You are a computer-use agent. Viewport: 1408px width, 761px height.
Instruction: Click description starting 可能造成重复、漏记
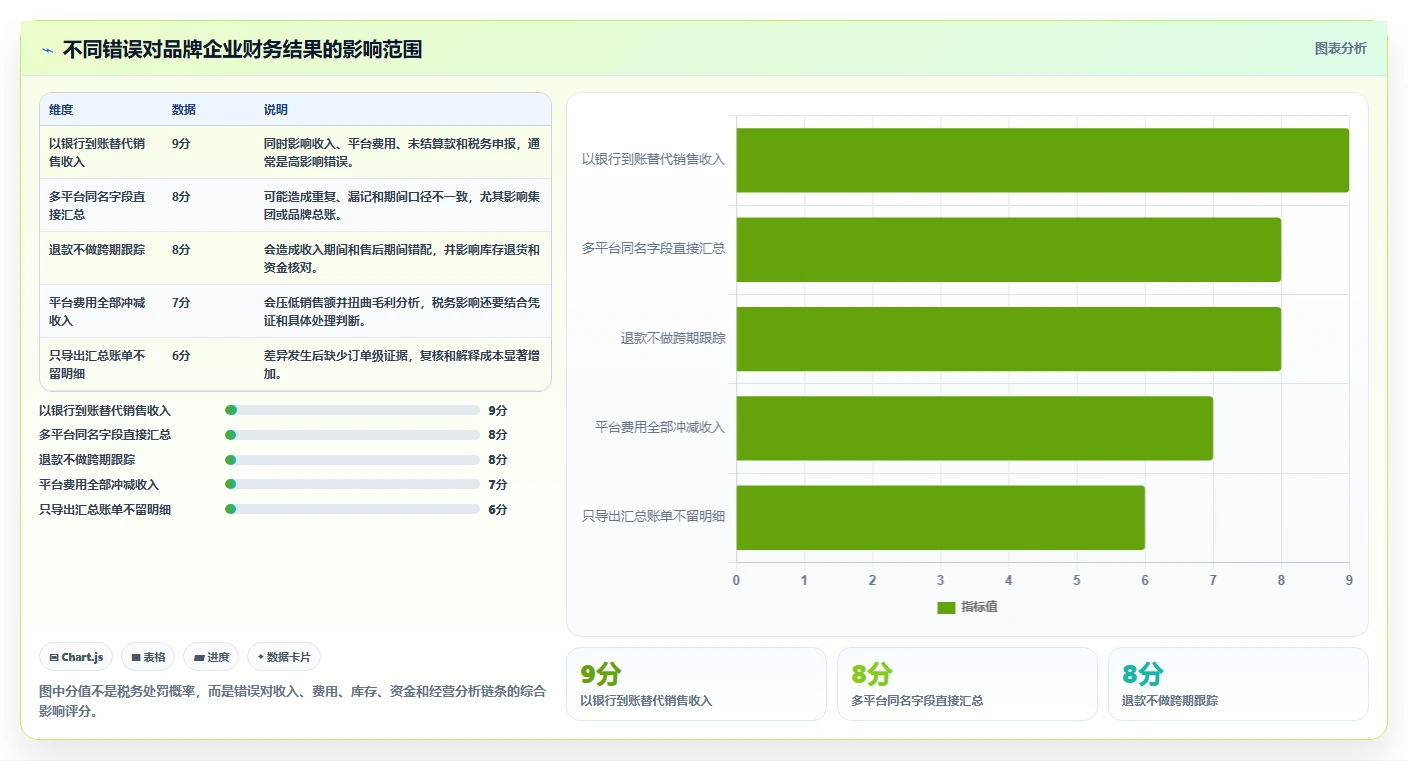(x=402, y=205)
